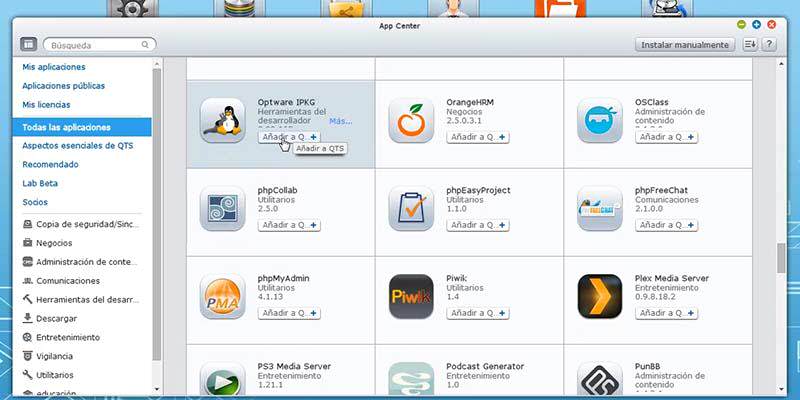The width and height of the screenshot is (800, 400).
Task: Open the orange file manager desktop icon
Action: pyautogui.click(x=560, y=8)
